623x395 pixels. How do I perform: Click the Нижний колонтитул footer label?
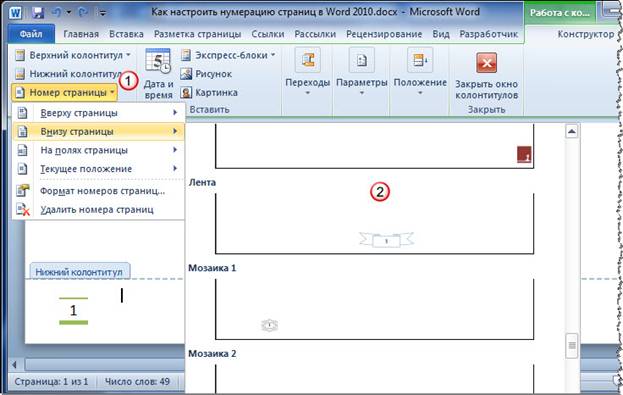pyautogui.click(x=79, y=272)
